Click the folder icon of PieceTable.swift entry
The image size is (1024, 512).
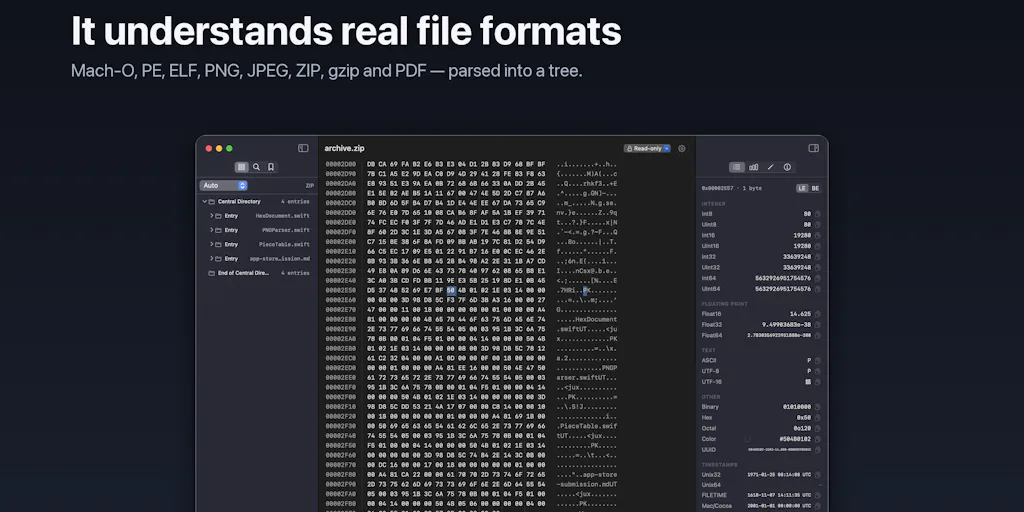219,244
